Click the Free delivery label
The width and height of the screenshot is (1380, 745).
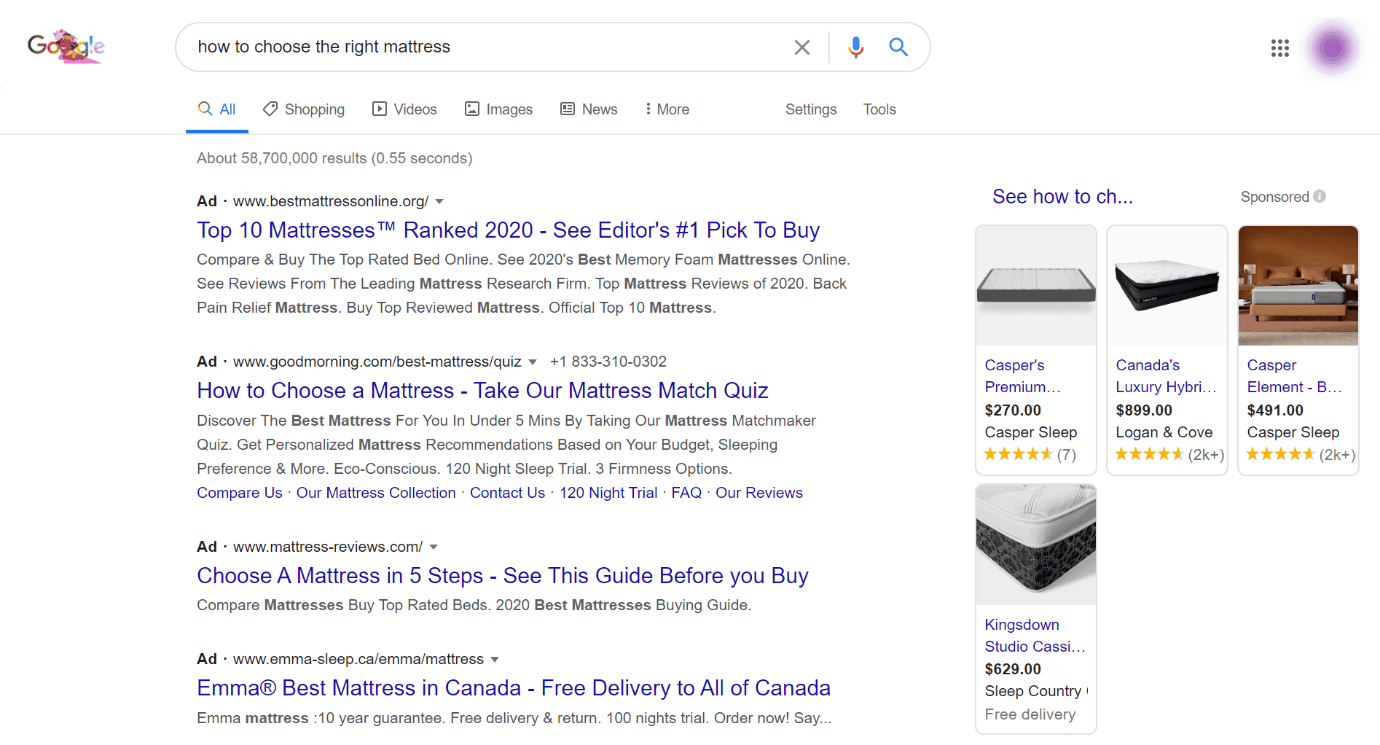click(1030, 714)
